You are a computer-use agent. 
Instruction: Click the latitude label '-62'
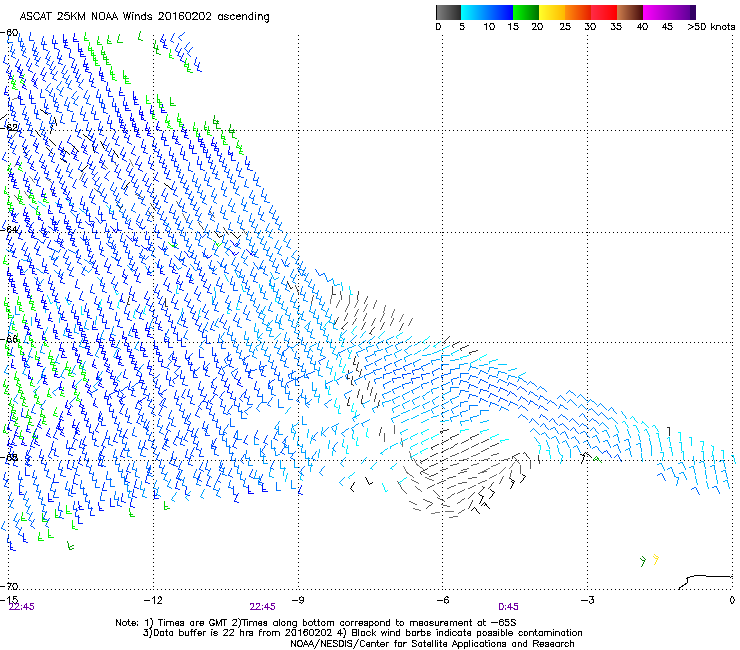10,127
